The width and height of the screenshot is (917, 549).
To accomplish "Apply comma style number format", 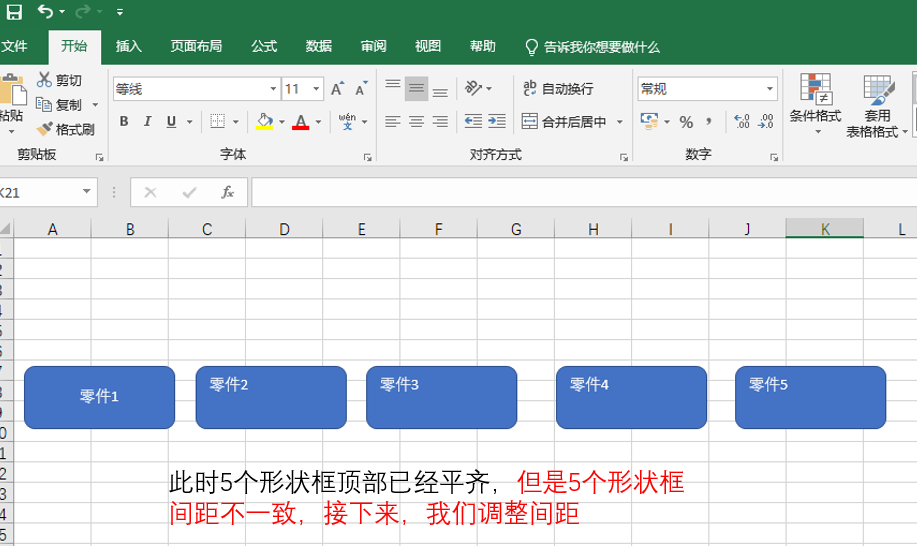I will 709,122.
